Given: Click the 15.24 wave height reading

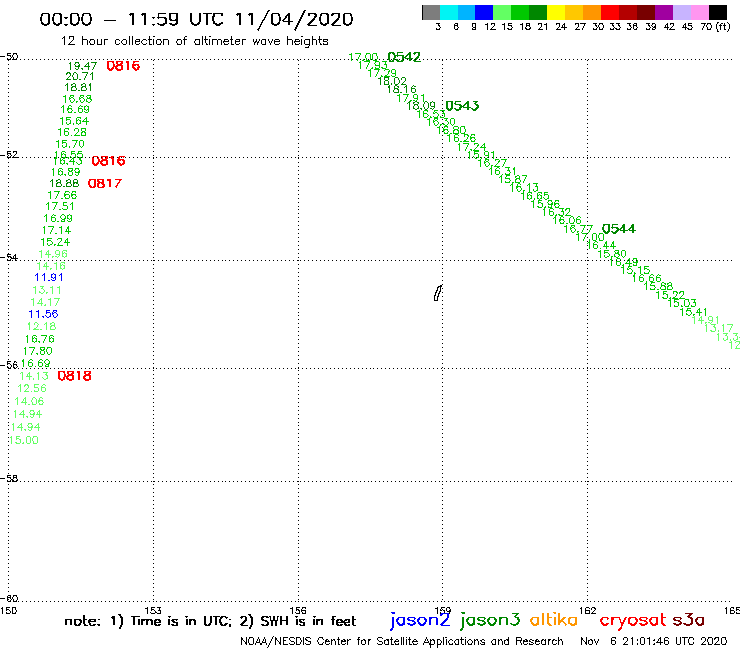Looking at the screenshot, I should 55,242.
